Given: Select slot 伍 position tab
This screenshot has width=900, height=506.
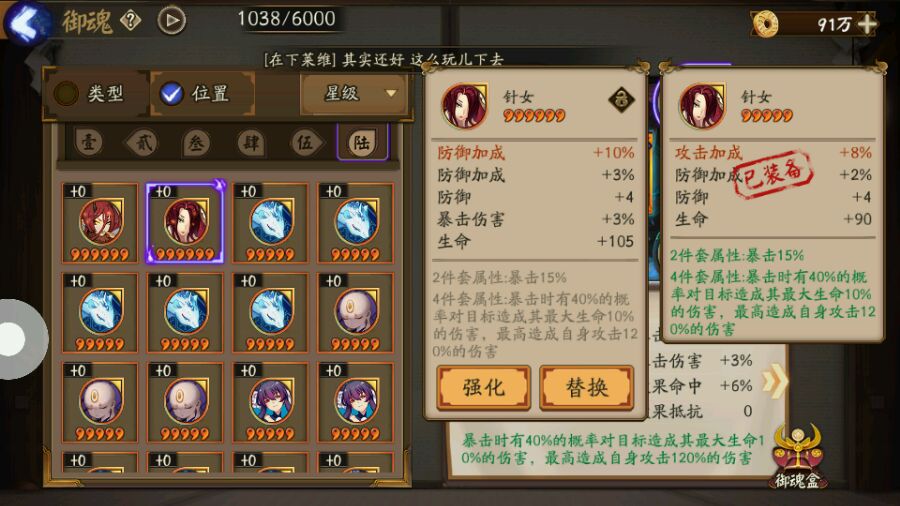Looking at the screenshot, I should tap(305, 142).
